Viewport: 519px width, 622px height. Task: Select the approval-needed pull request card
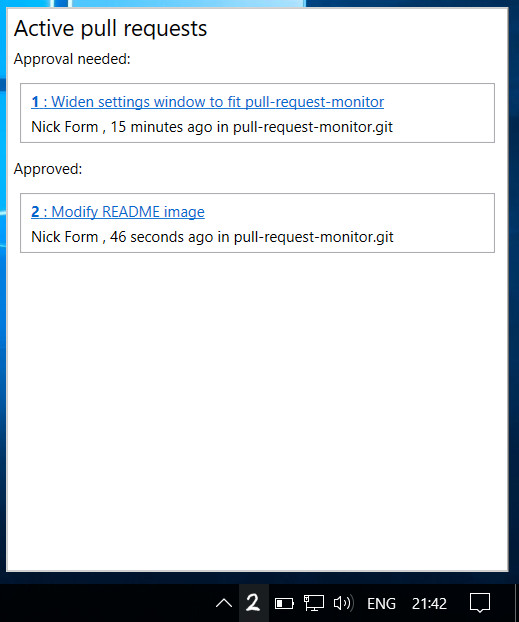click(257, 113)
